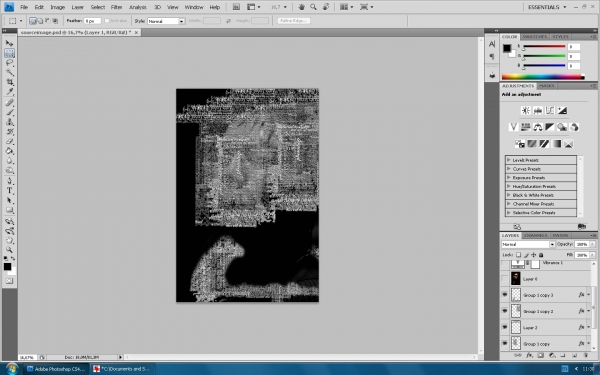Select the History Brush tool
600x375 pixels.
[x=10, y=132]
